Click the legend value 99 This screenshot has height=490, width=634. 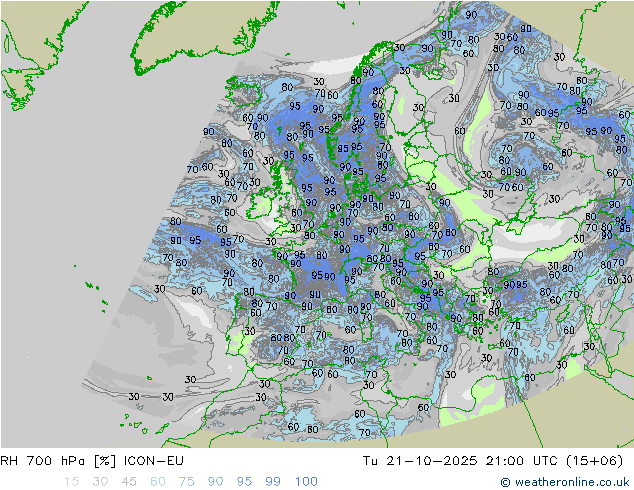273,482
